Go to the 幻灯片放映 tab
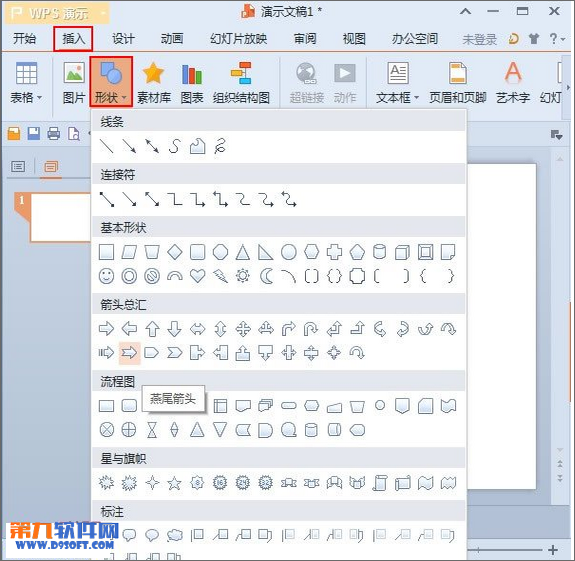Image resolution: width=575 pixels, height=561 pixels. point(238,38)
